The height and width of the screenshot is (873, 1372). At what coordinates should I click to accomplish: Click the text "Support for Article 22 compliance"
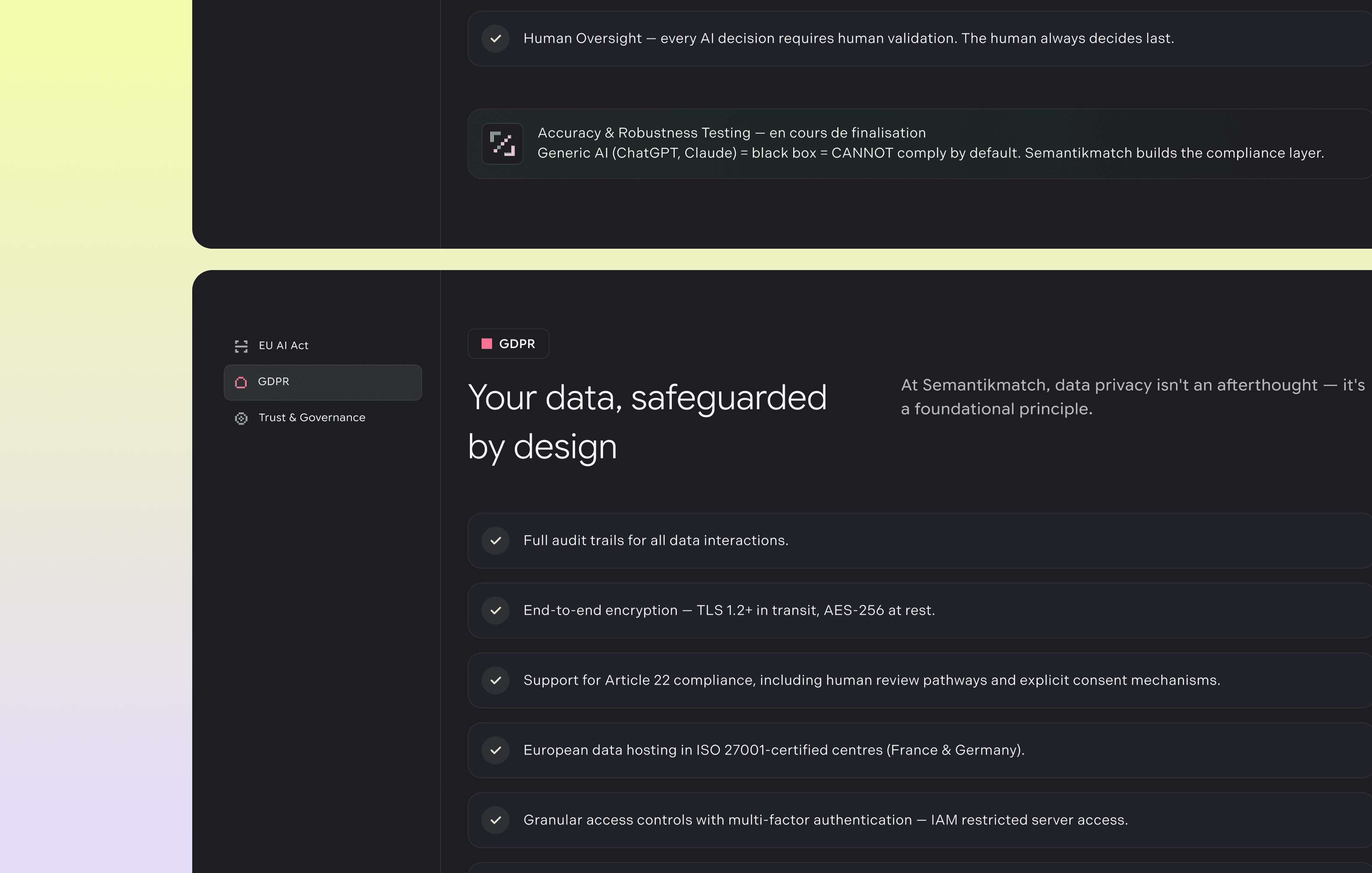(x=639, y=680)
